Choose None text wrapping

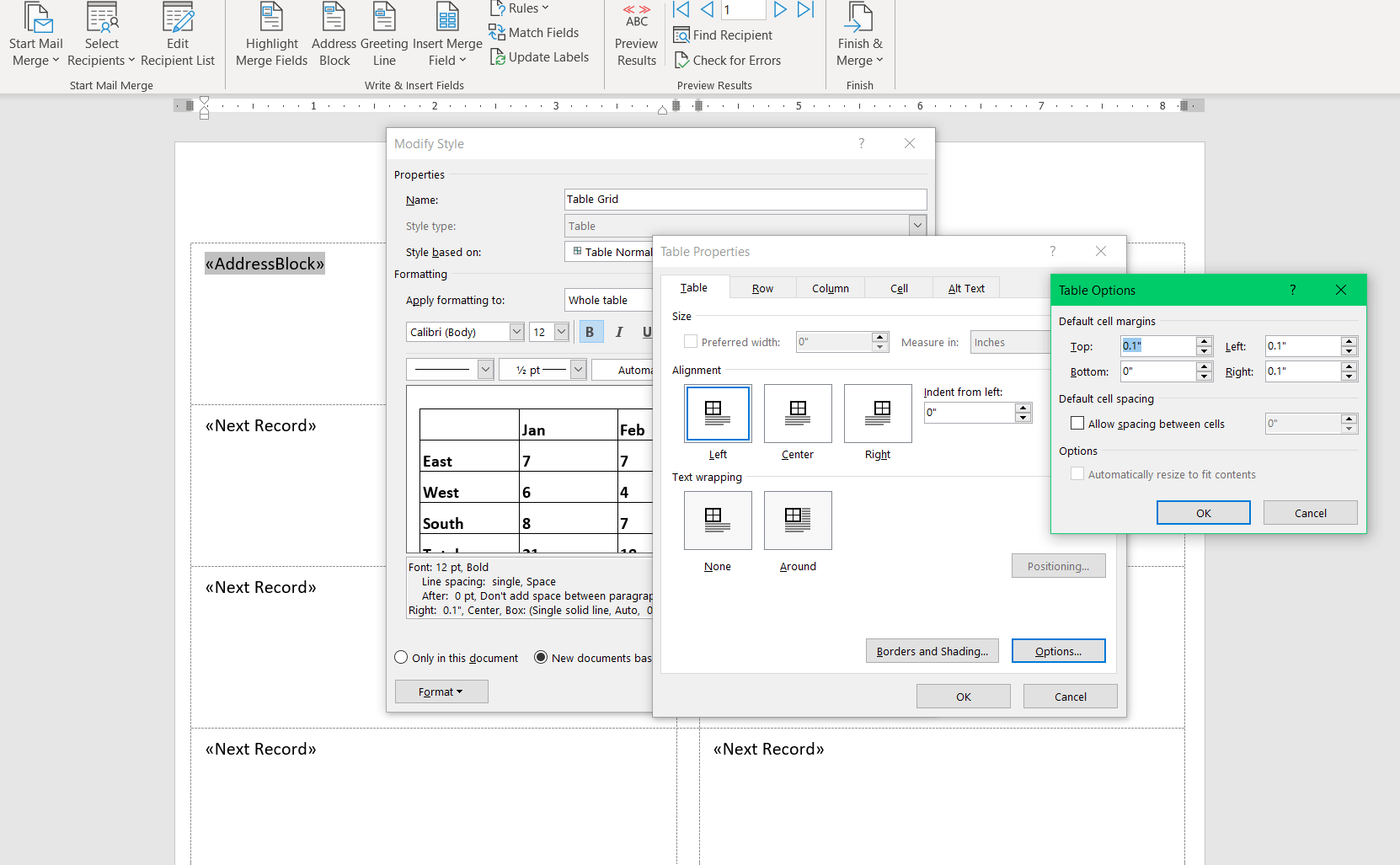718,521
